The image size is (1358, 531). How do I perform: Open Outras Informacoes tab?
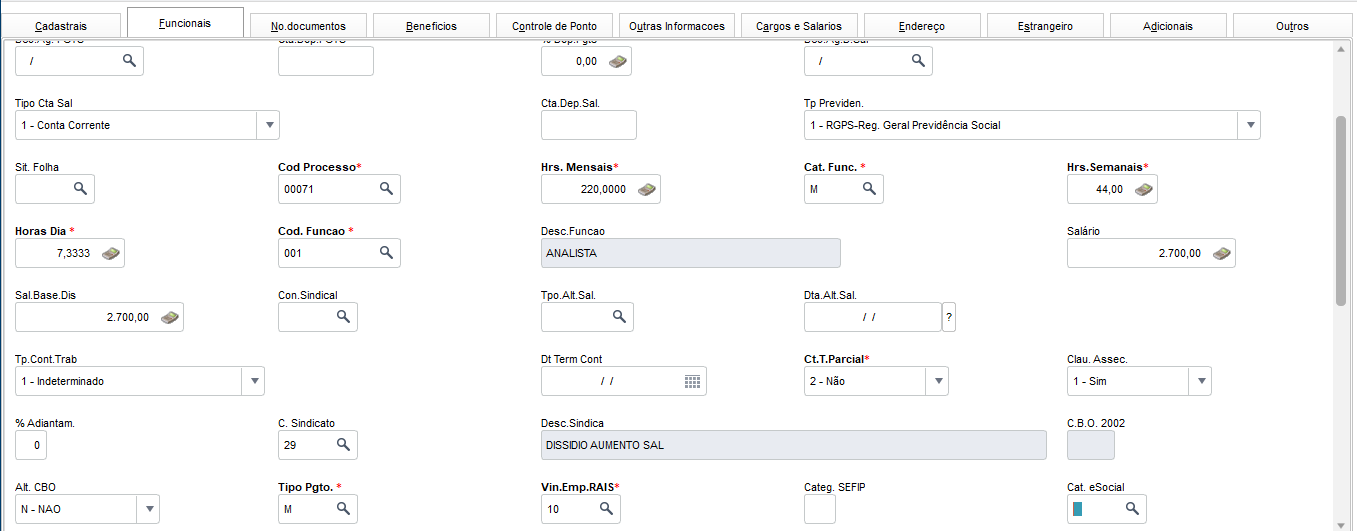677,25
